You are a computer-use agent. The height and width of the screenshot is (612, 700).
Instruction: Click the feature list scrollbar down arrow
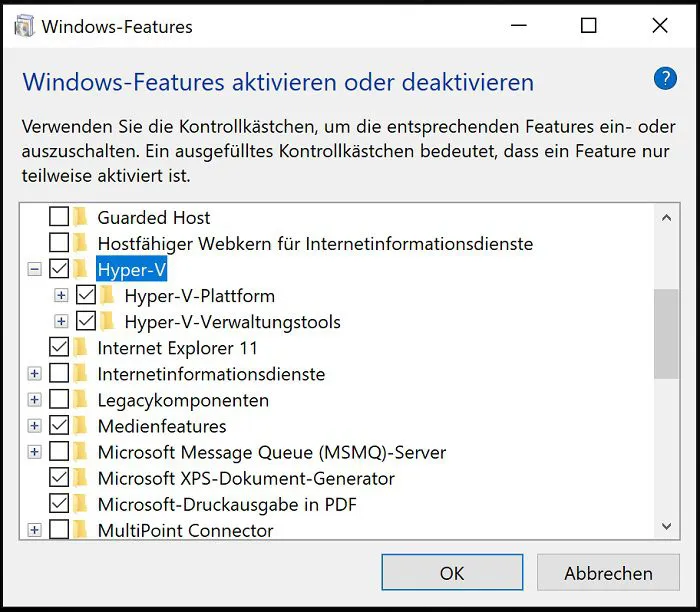pos(667,526)
